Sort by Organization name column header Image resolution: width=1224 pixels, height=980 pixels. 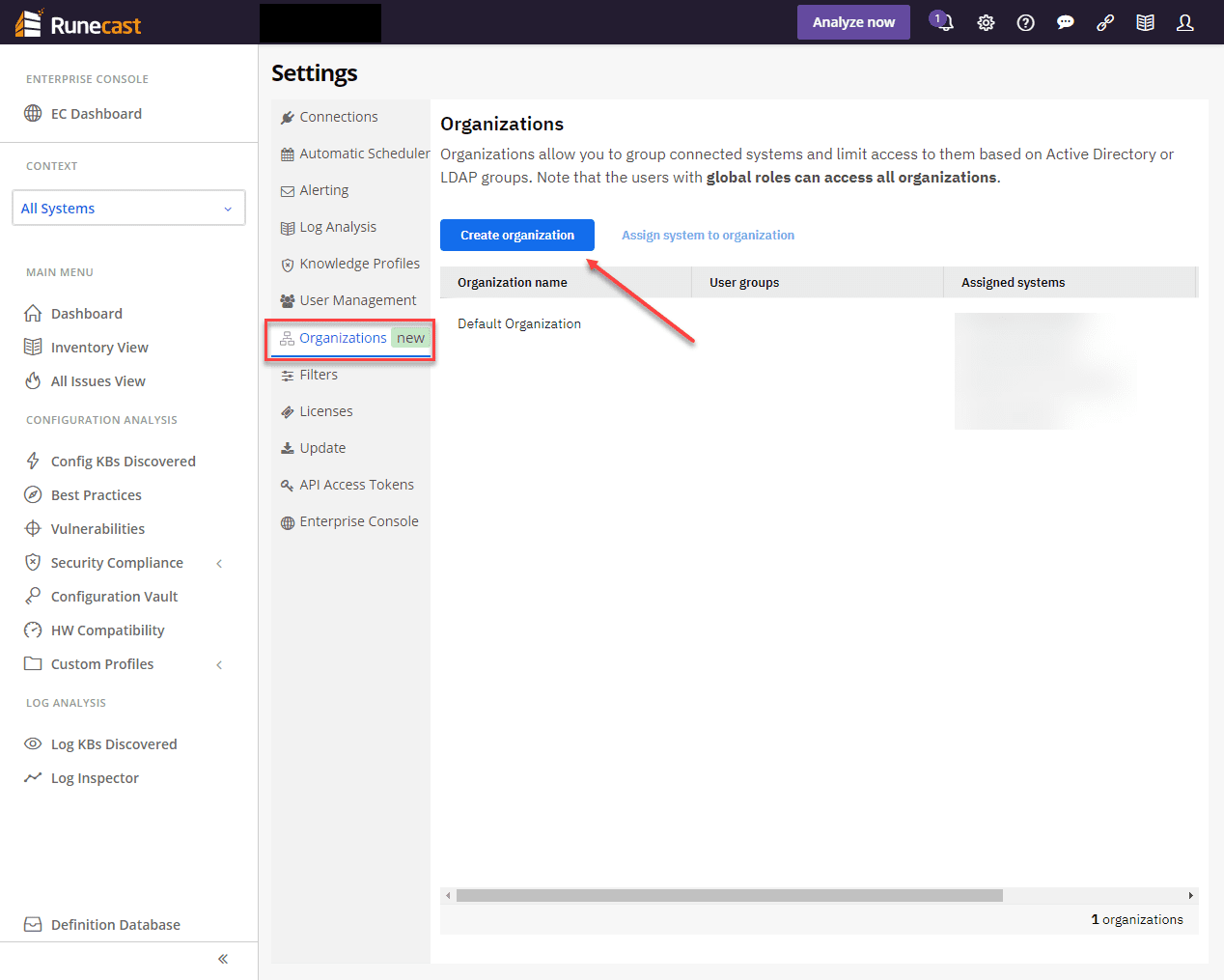[566, 282]
